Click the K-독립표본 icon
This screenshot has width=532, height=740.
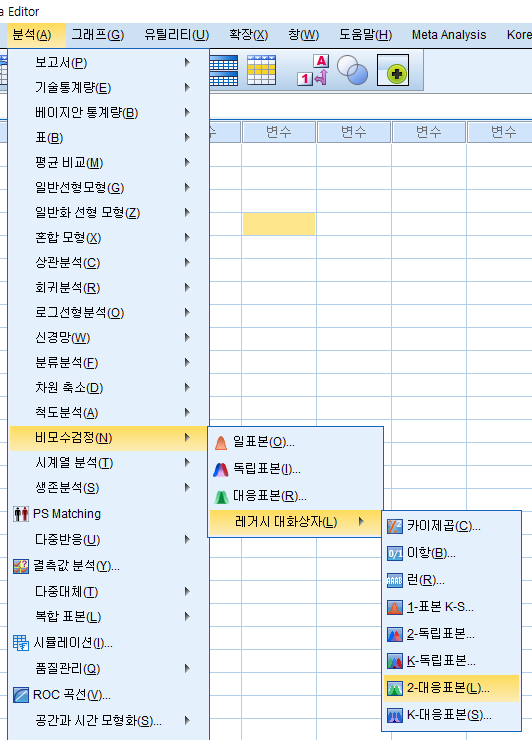[395, 661]
